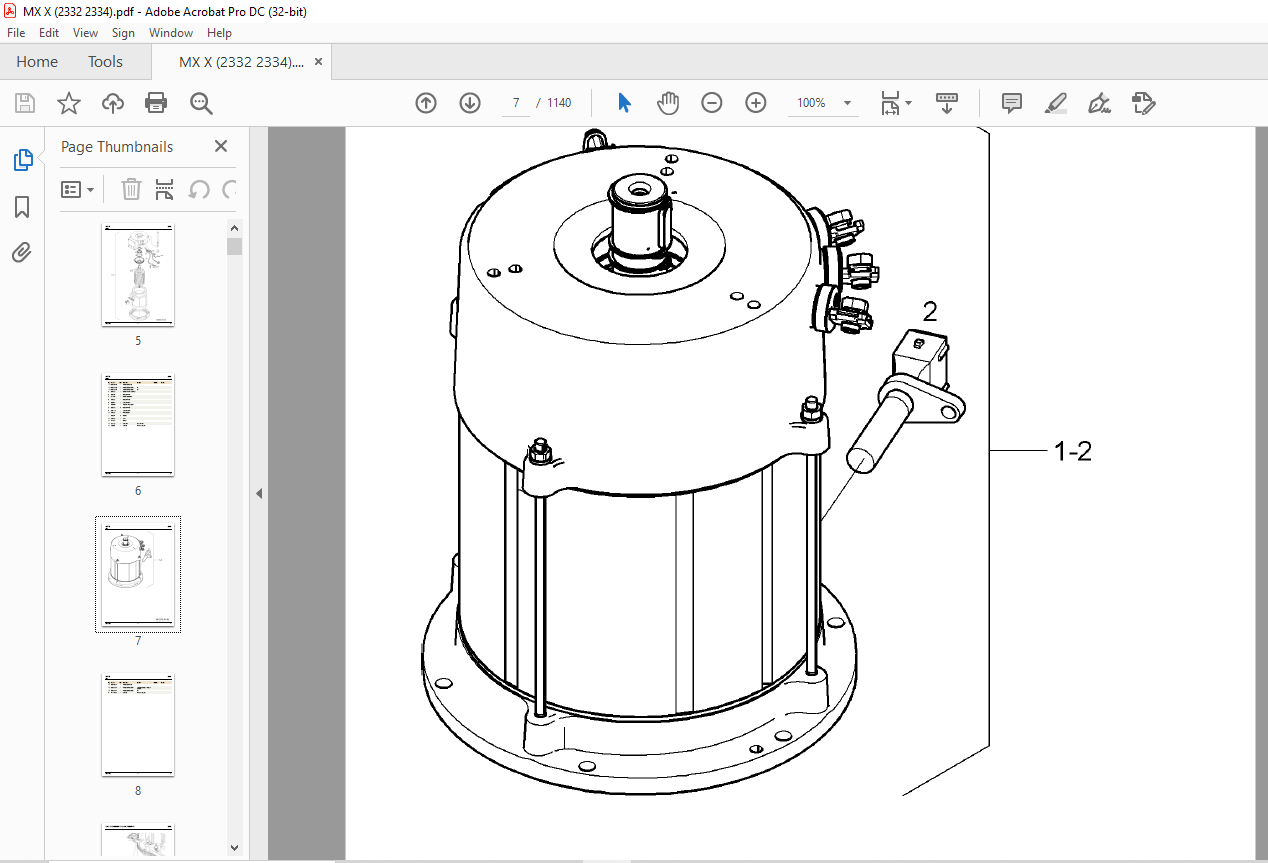Select the page 8 thumbnail

click(x=138, y=726)
